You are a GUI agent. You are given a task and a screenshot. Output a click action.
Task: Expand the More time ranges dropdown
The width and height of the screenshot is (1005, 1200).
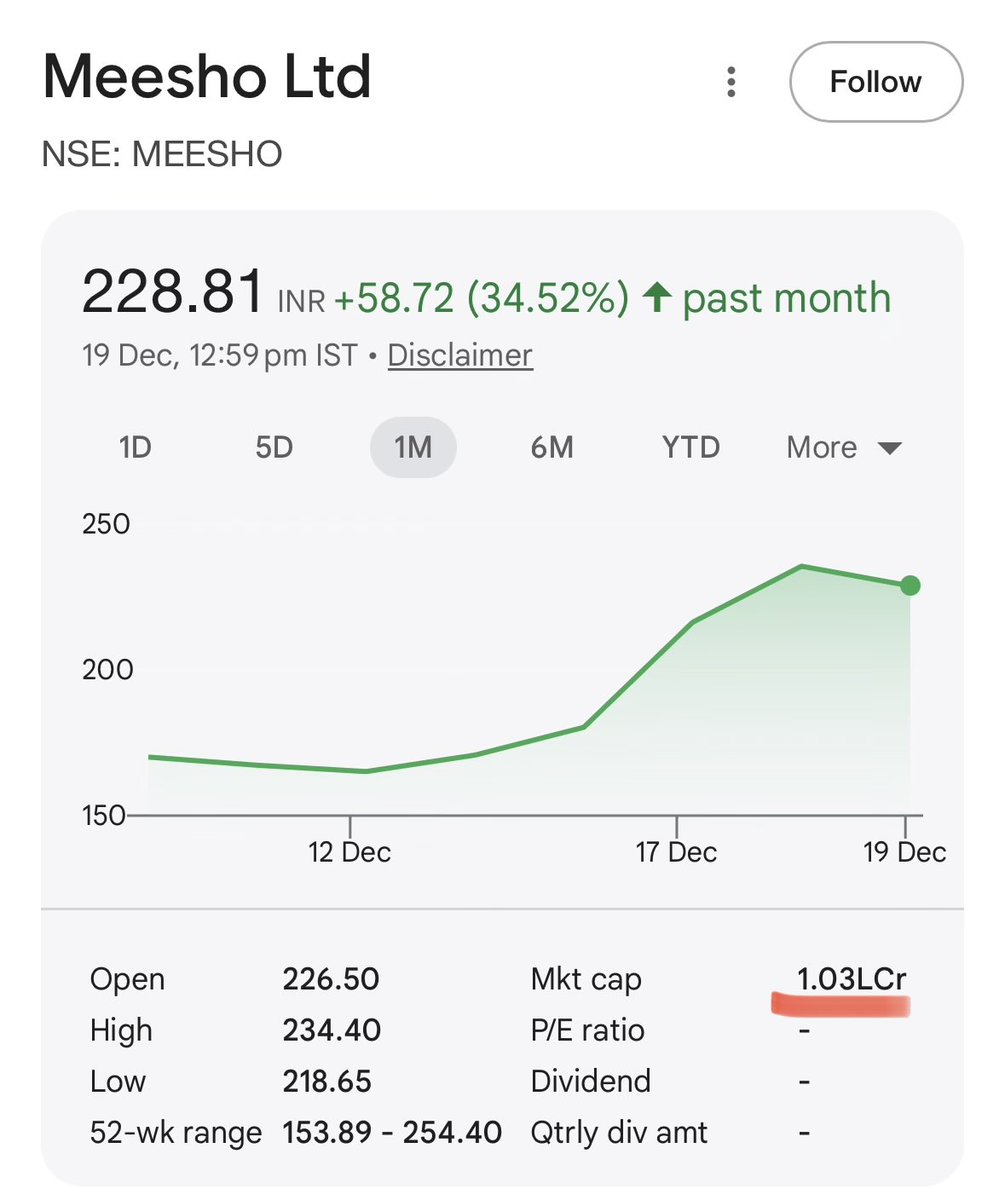[844, 447]
